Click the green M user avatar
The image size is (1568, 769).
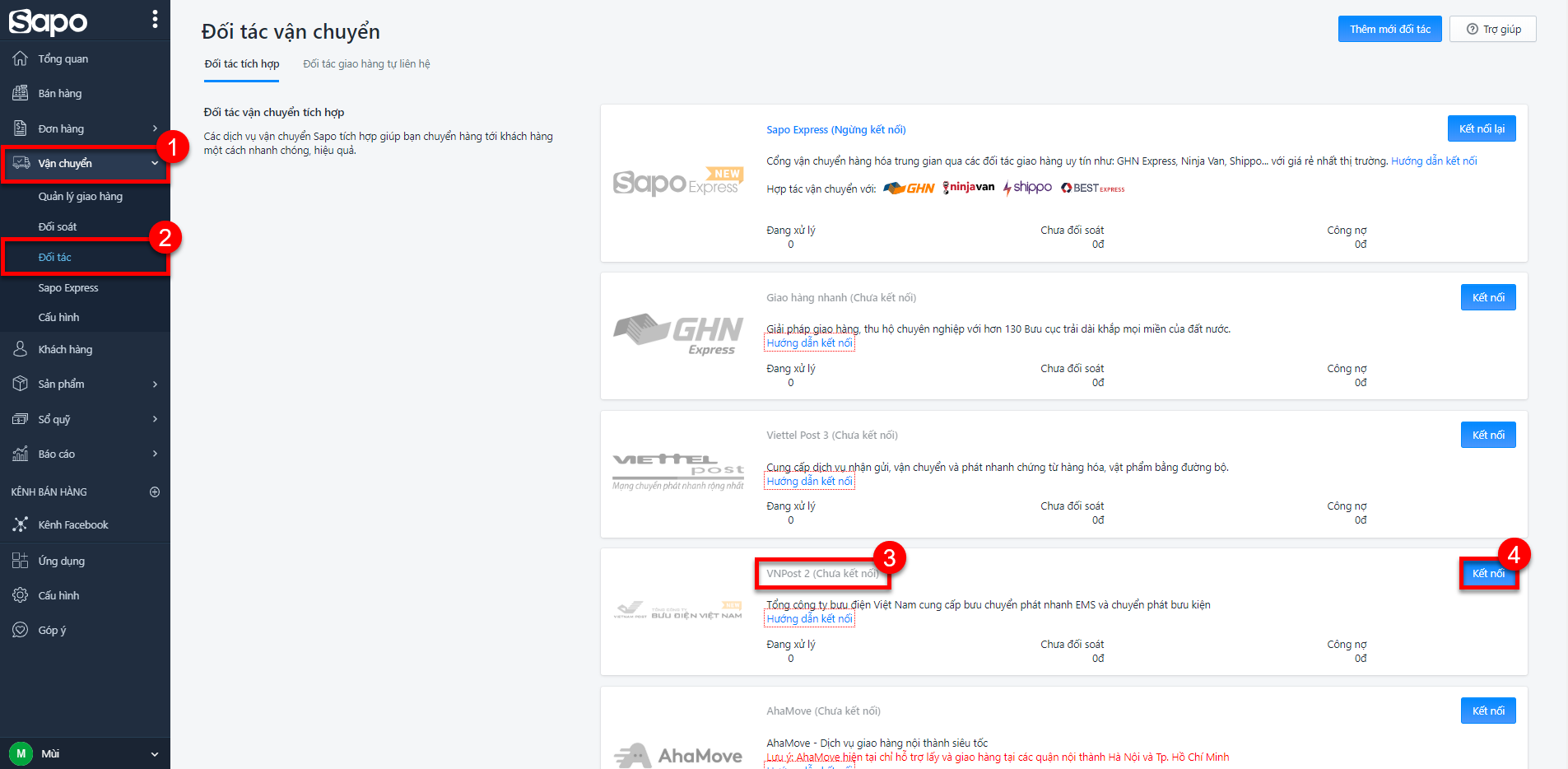click(21, 753)
